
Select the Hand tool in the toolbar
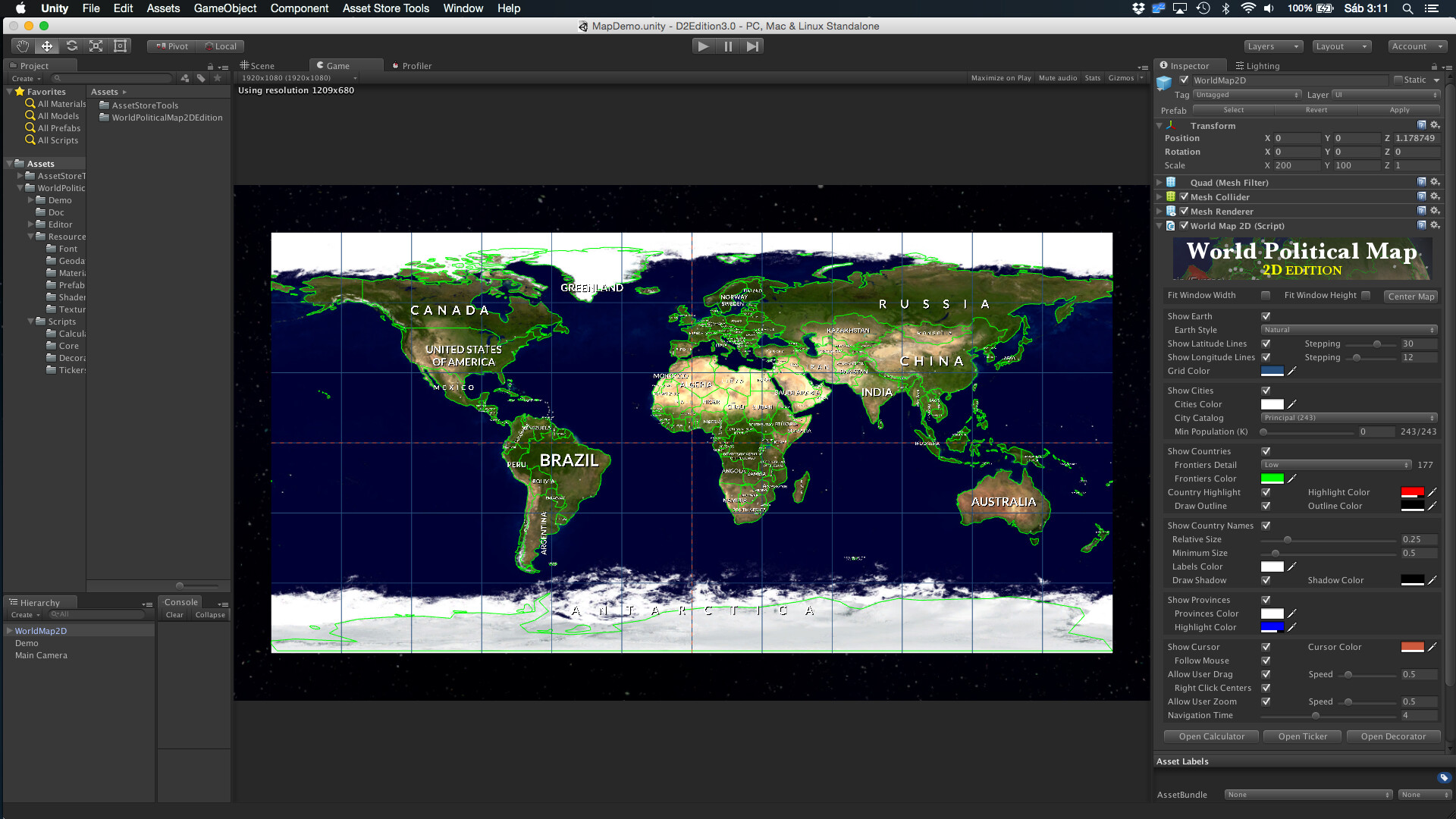tap(21, 45)
